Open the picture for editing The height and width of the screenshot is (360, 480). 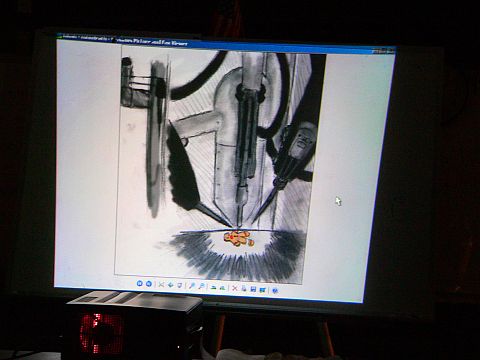click(x=263, y=290)
